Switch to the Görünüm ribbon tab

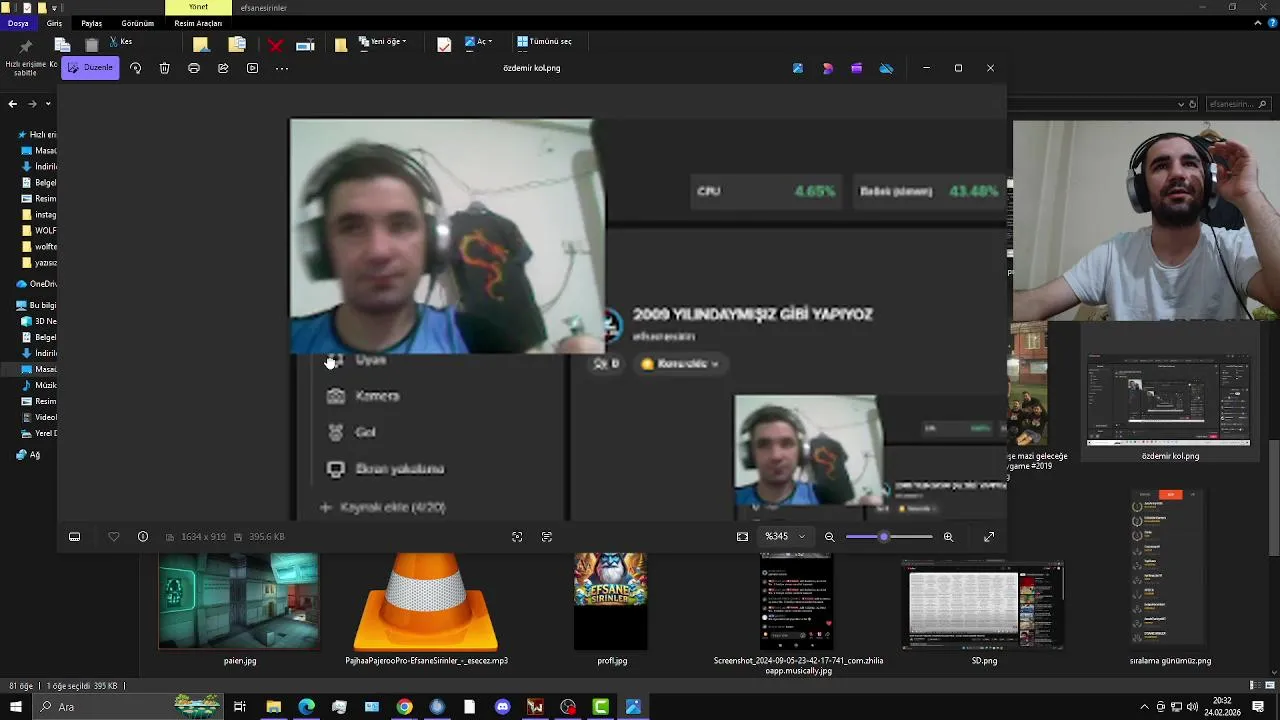[137, 23]
